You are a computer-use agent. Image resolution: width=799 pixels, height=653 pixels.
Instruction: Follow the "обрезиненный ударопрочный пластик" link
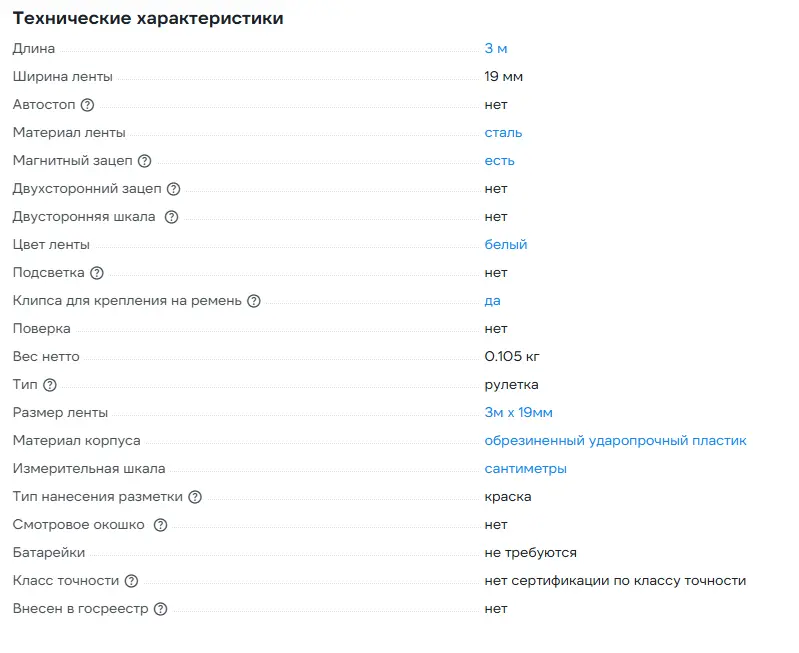(615, 440)
